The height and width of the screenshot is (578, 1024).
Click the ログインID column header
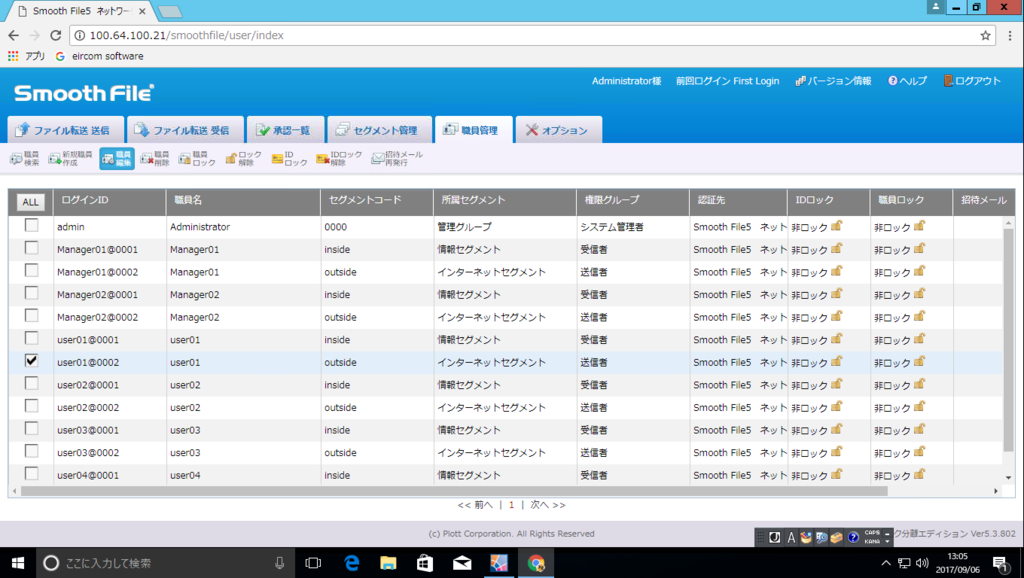[110, 200]
